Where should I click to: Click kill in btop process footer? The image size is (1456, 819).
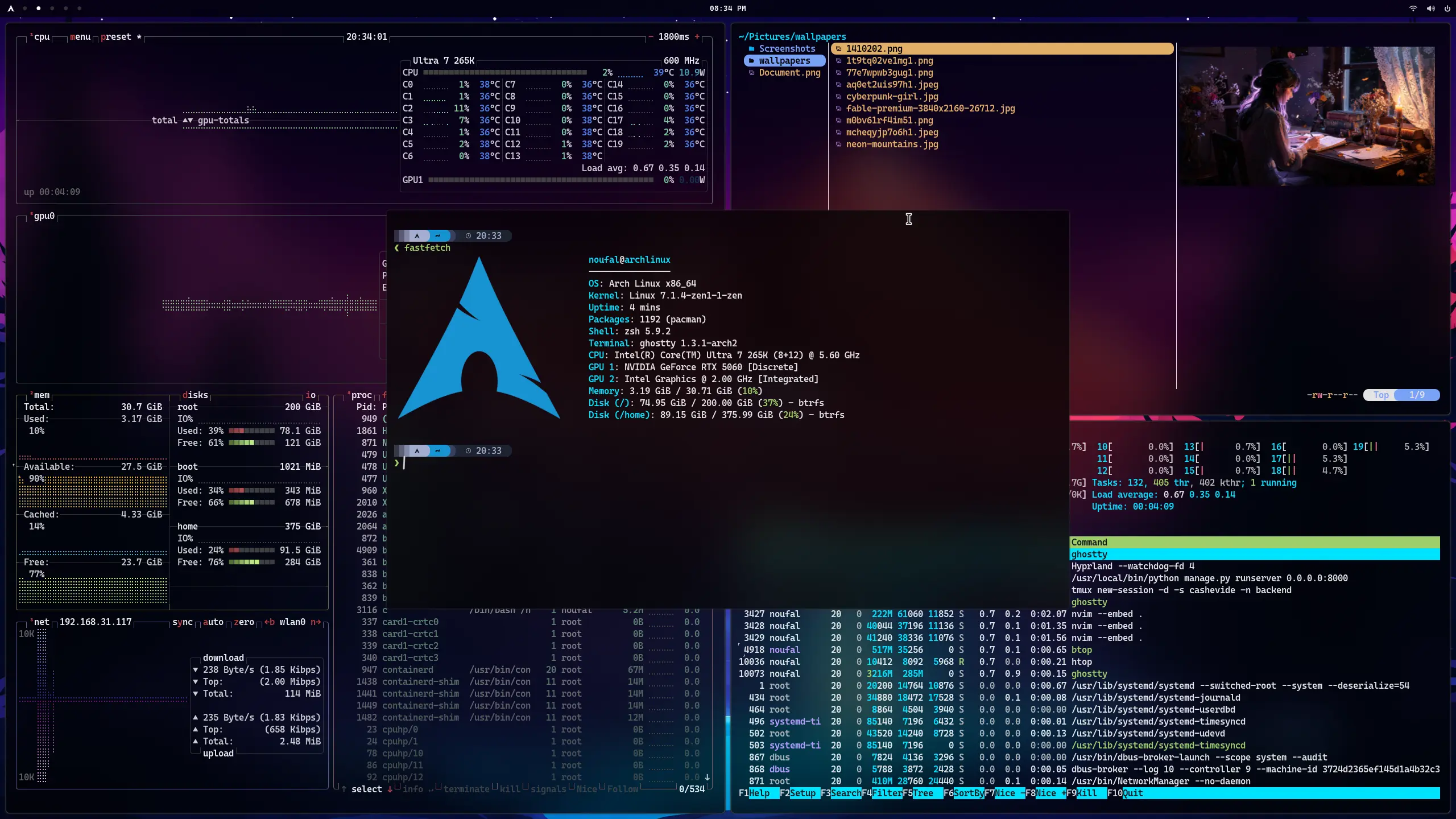pos(510,789)
